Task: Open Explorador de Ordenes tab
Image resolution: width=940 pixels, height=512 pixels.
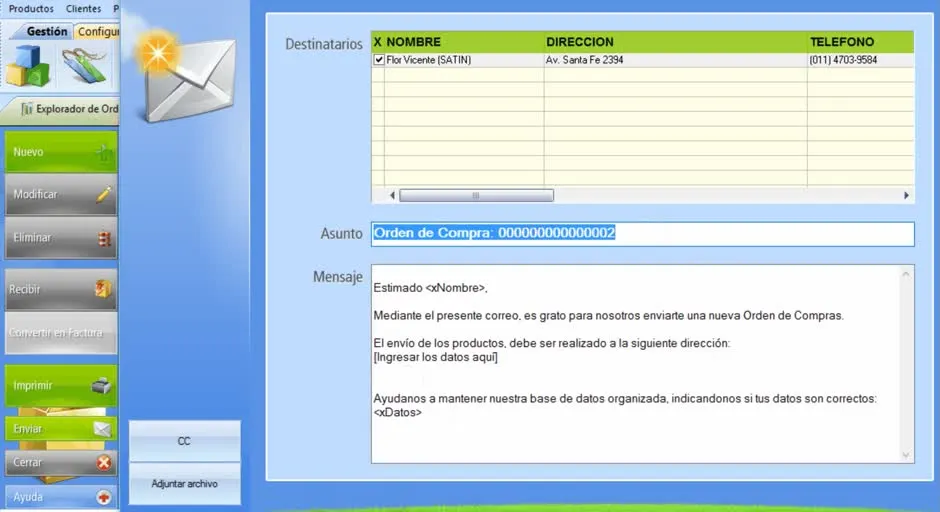Action: tap(69, 109)
